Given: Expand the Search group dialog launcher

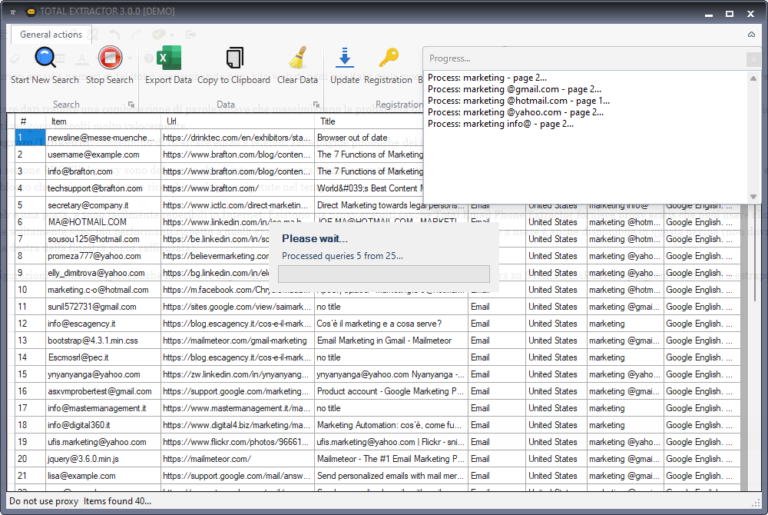Looking at the screenshot, I should 131,104.
